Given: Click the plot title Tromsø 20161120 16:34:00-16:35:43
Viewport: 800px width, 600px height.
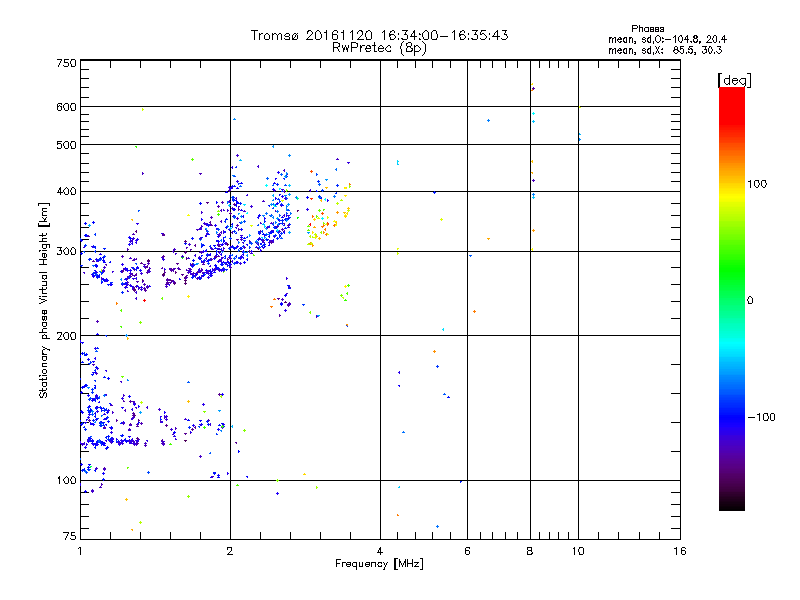Looking at the screenshot, I should point(379,35).
